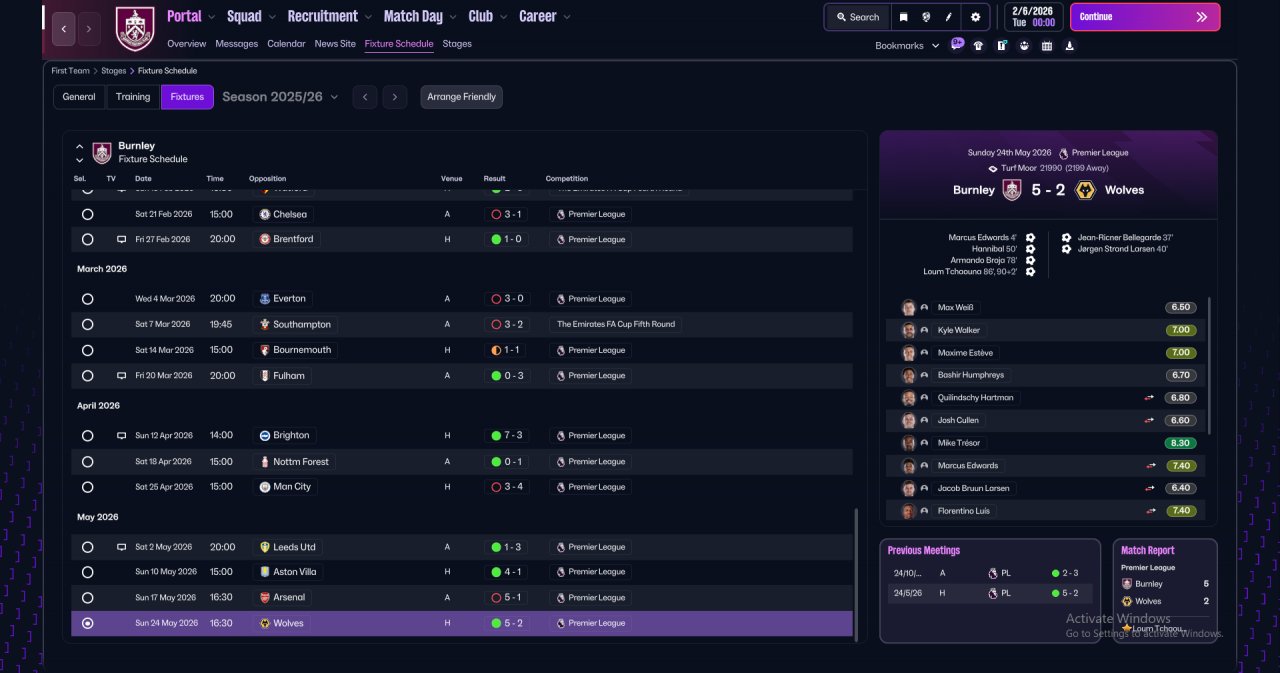Switch to the Stages tab
Image resolution: width=1280 pixels, height=673 pixels.
coord(457,44)
